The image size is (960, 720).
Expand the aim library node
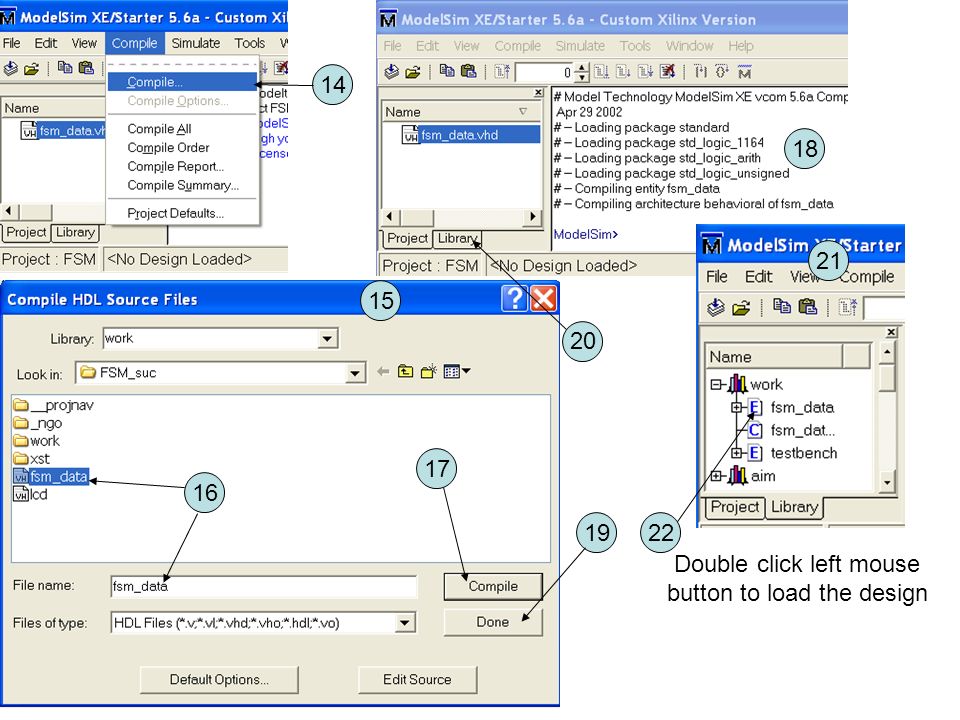pyautogui.click(x=716, y=476)
